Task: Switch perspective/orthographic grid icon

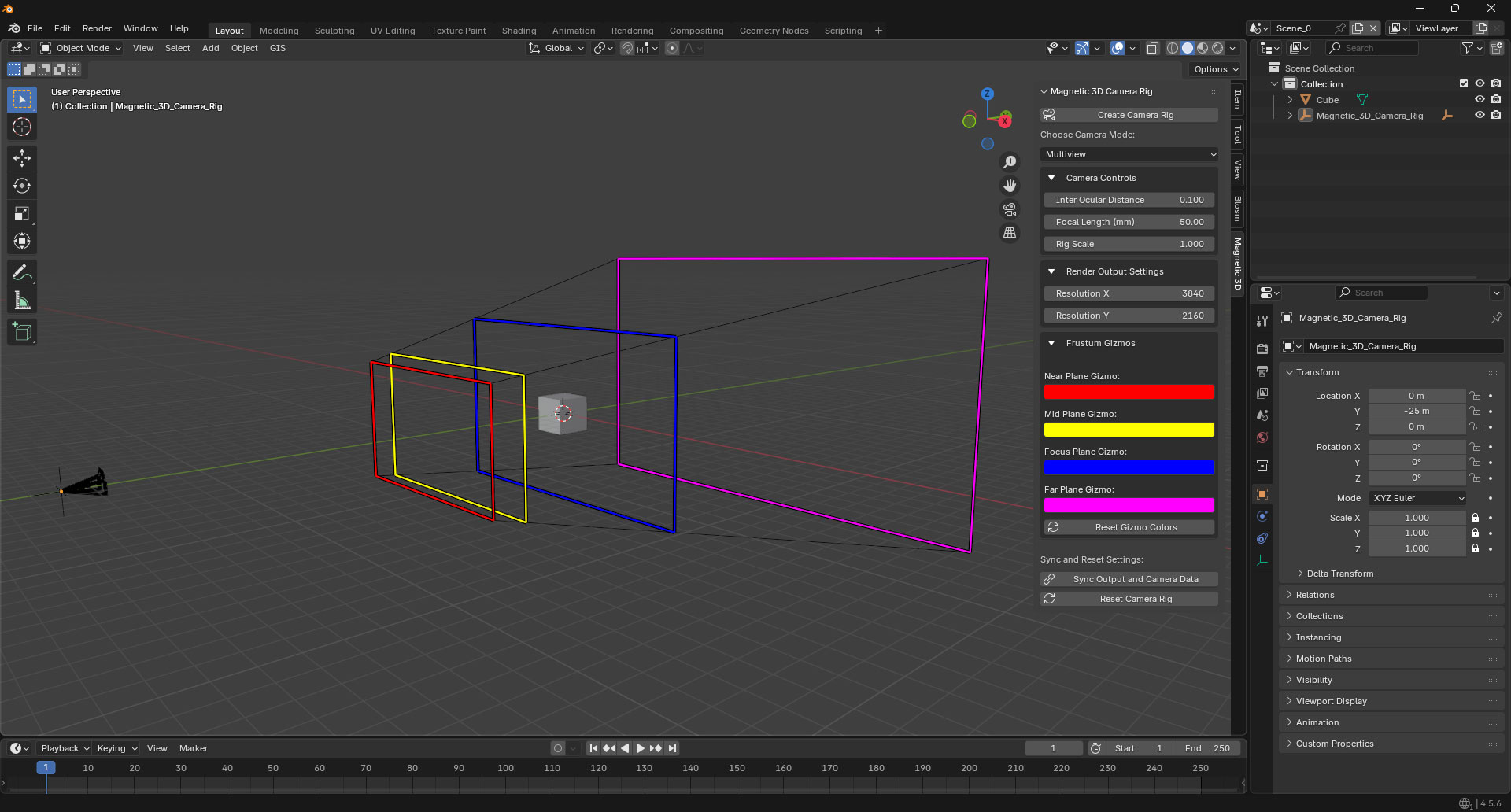Action: click(x=1010, y=233)
